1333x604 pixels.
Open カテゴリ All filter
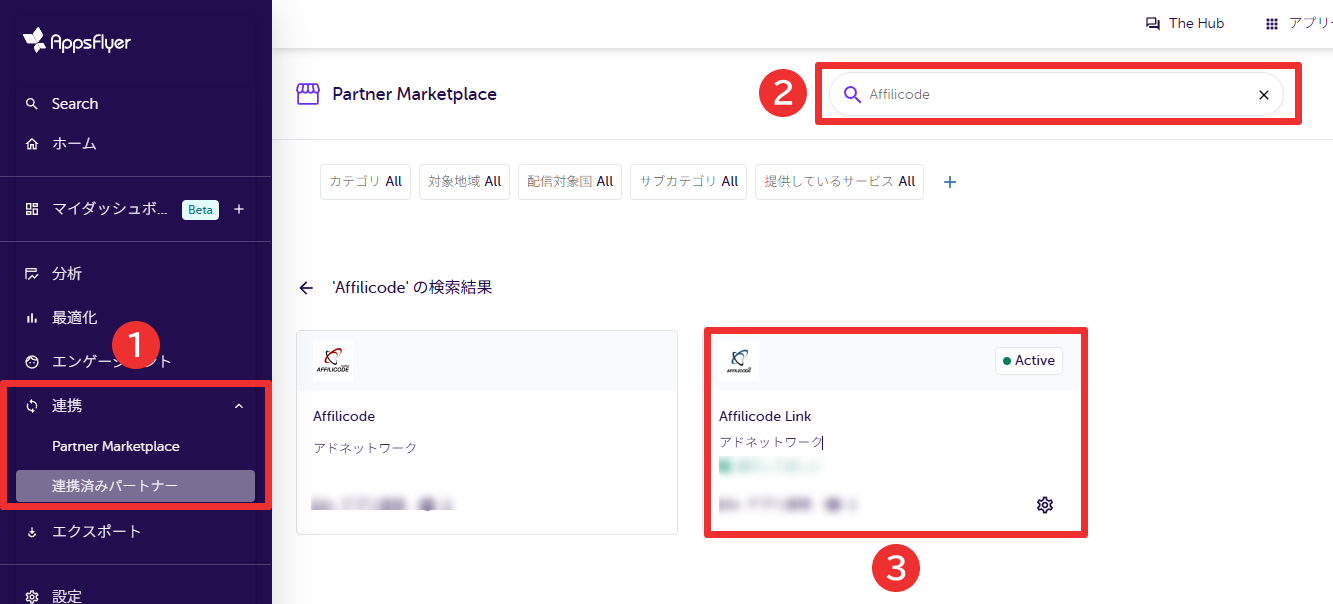point(365,182)
